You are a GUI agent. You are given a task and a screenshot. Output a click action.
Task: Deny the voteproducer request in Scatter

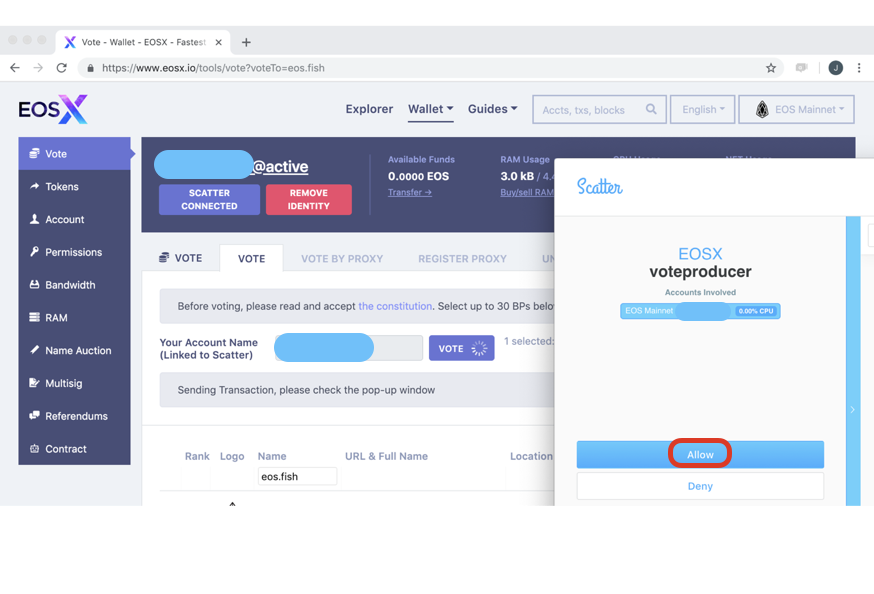700,486
